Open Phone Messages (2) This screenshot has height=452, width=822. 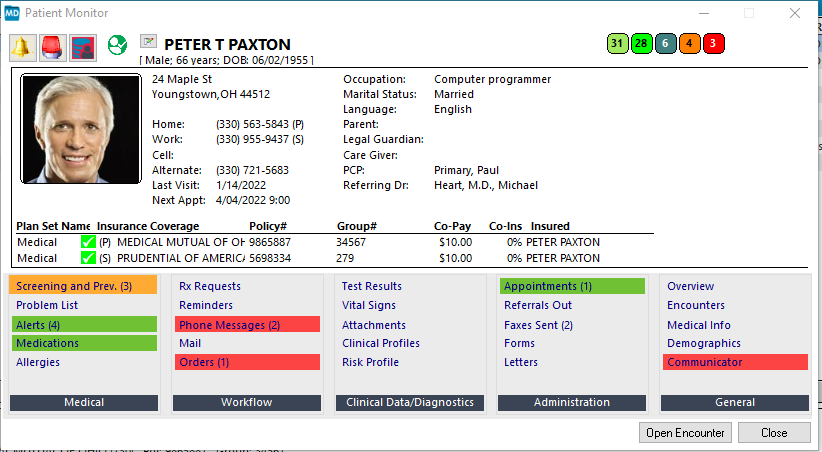[x=247, y=325]
